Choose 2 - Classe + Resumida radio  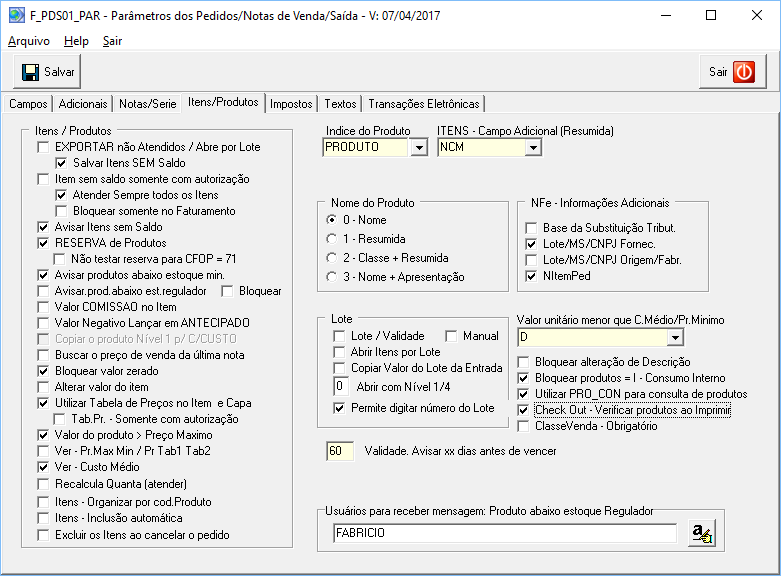coord(331,258)
